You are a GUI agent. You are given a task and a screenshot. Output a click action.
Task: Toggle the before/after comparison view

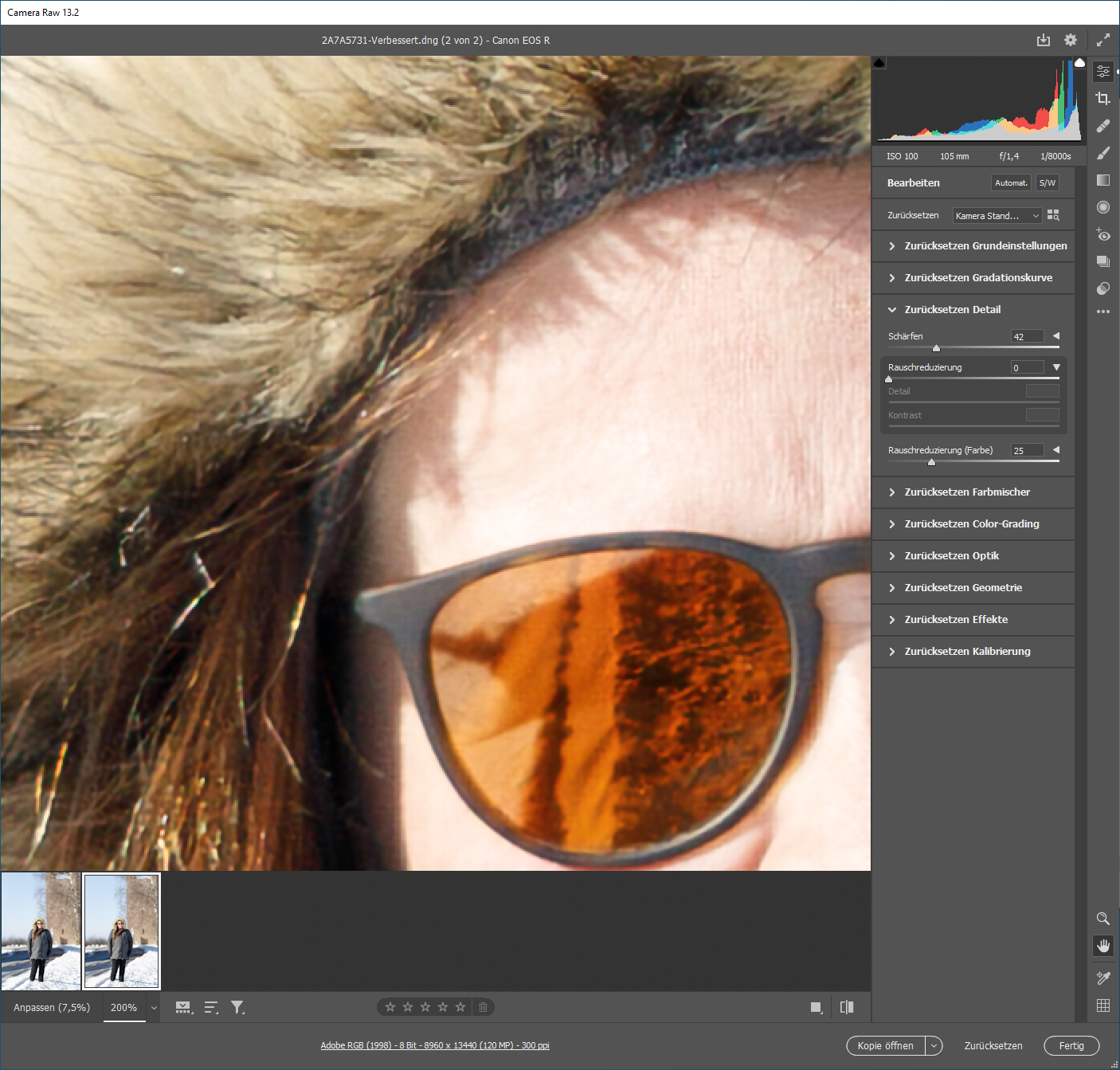pos(847,1007)
